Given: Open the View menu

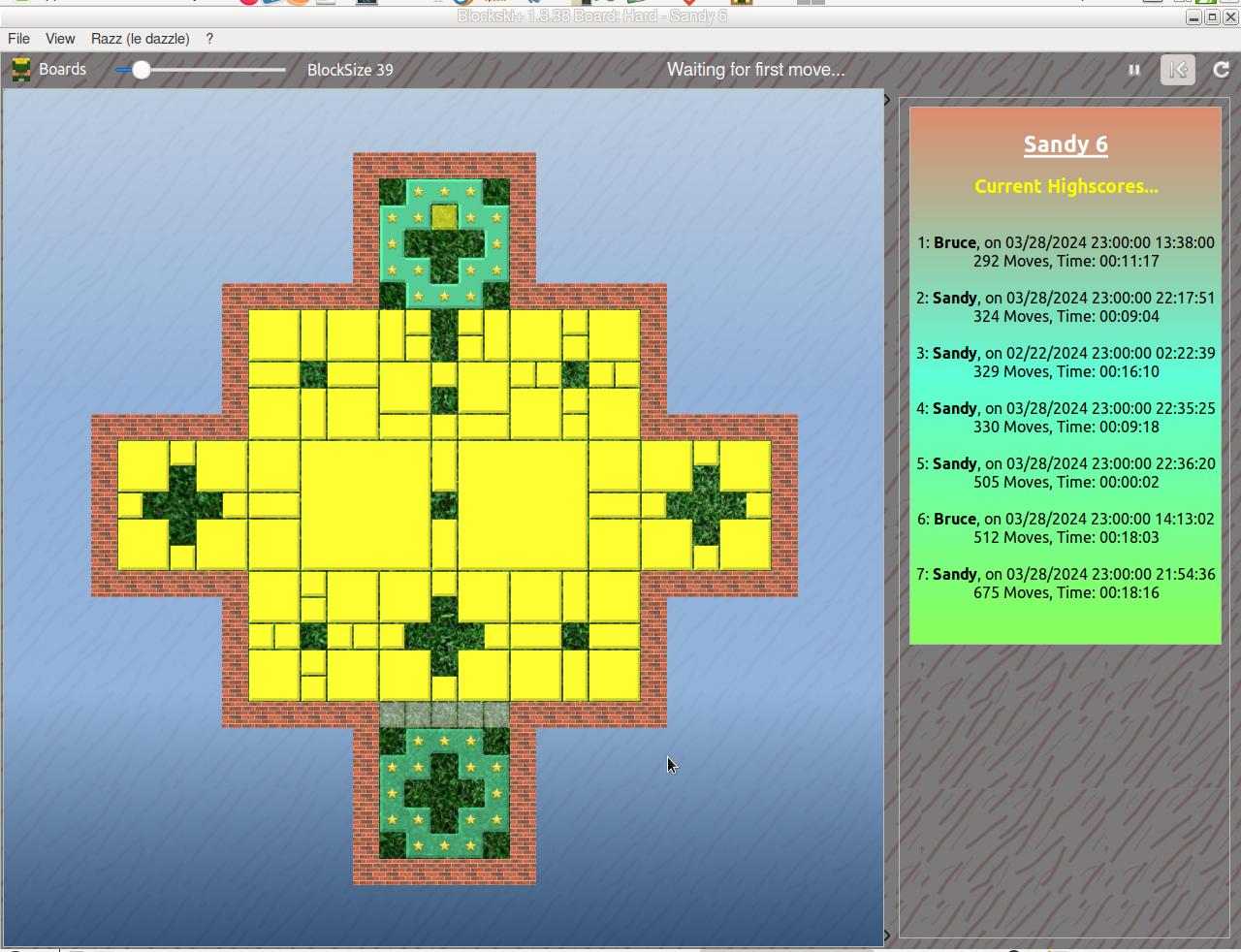Looking at the screenshot, I should point(60,39).
